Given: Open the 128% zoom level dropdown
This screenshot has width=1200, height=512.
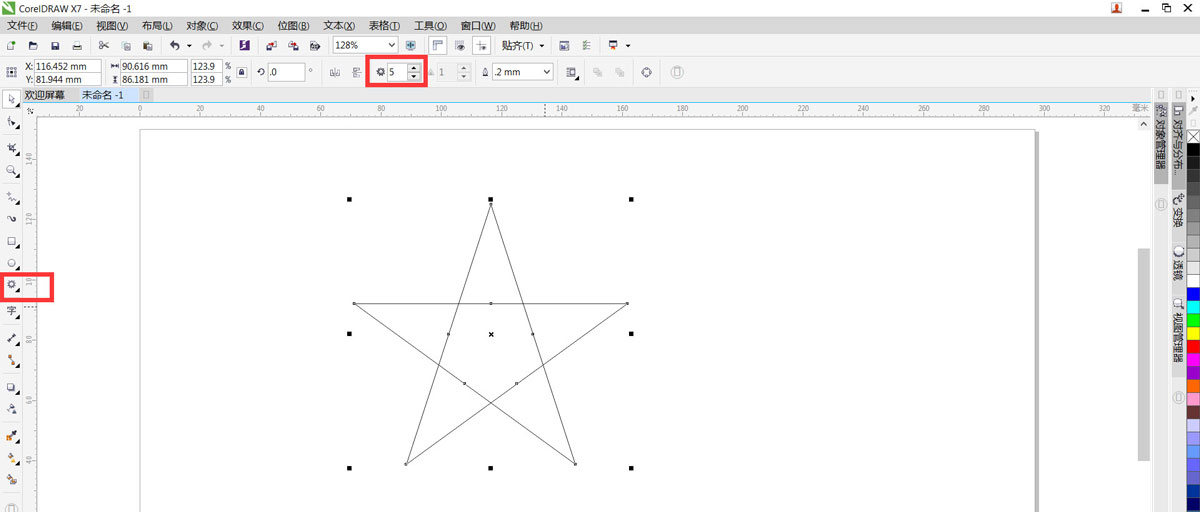Looking at the screenshot, I should tap(391, 46).
